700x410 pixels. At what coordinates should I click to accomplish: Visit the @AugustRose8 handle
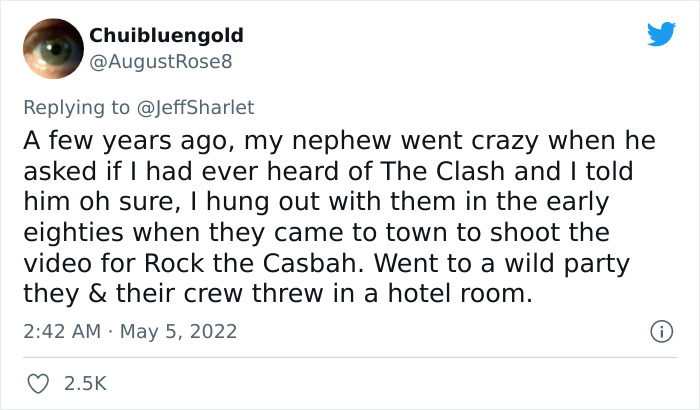[161, 61]
